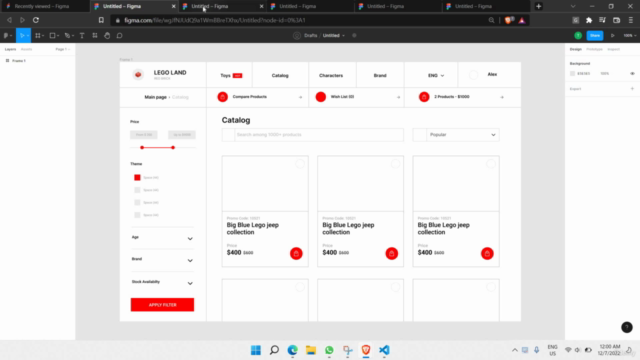Click the zoom magnifier in address bar
Screen dimensions: 640x360
coord(491,20)
